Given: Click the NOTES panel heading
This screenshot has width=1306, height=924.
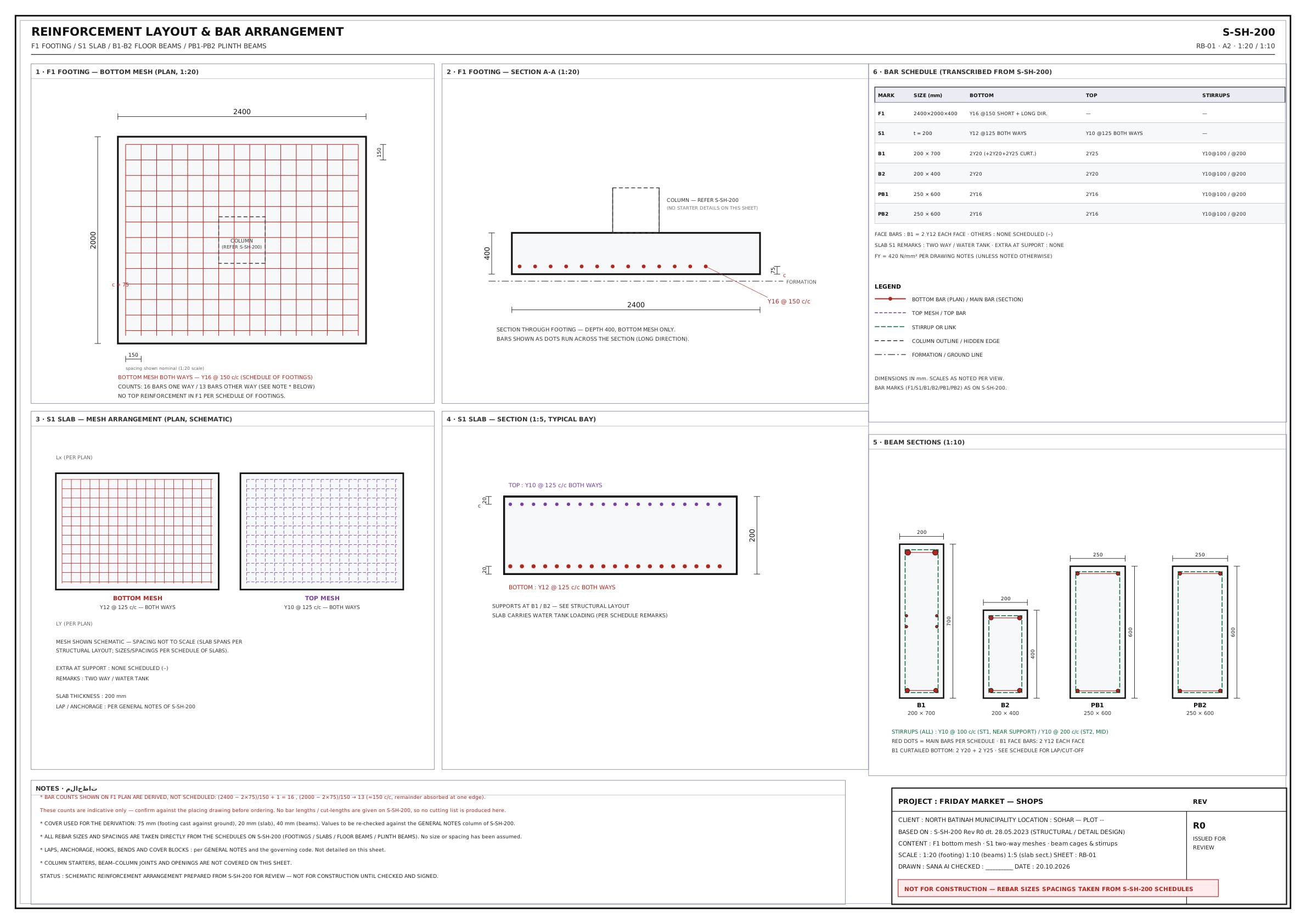Looking at the screenshot, I should click(66, 788).
